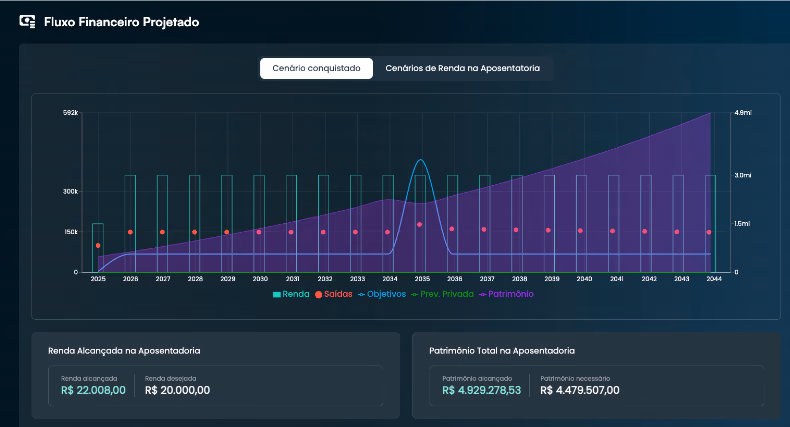Click the Fluxo Financeiro Projetado heading
Viewport: 790px width, 427px height.
pyautogui.click(x=121, y=22)
